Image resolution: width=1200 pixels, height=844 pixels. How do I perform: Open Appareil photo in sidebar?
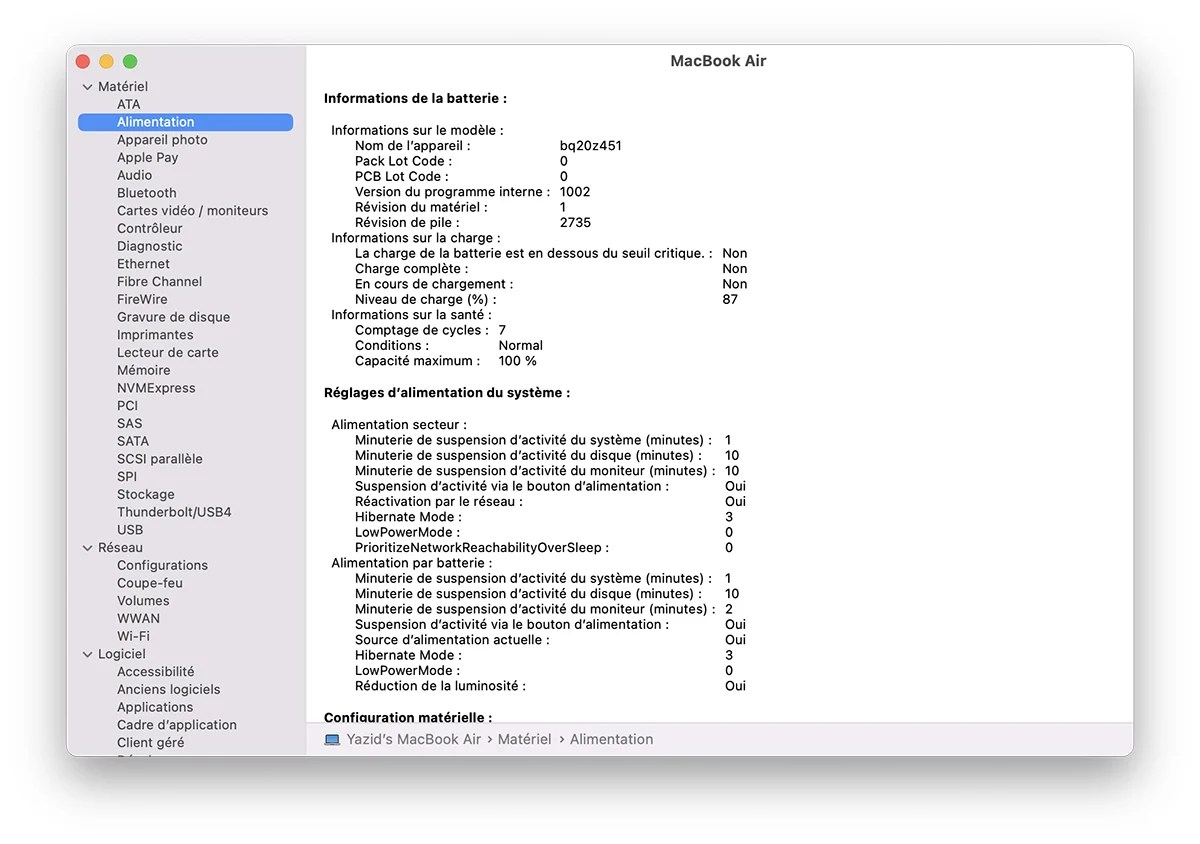coord(162,140)
